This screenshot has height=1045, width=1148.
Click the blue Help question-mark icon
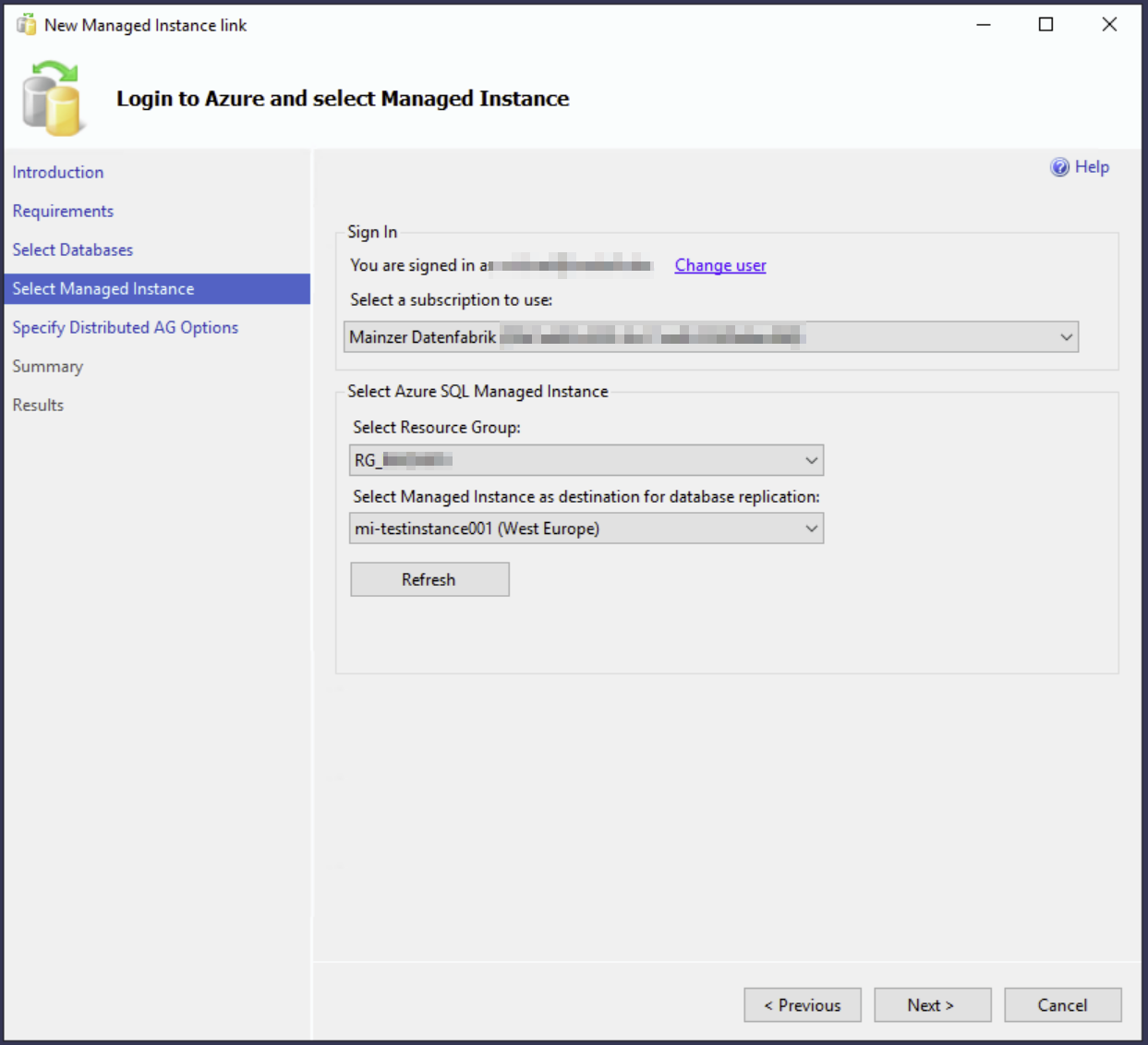pos(1060,167)
